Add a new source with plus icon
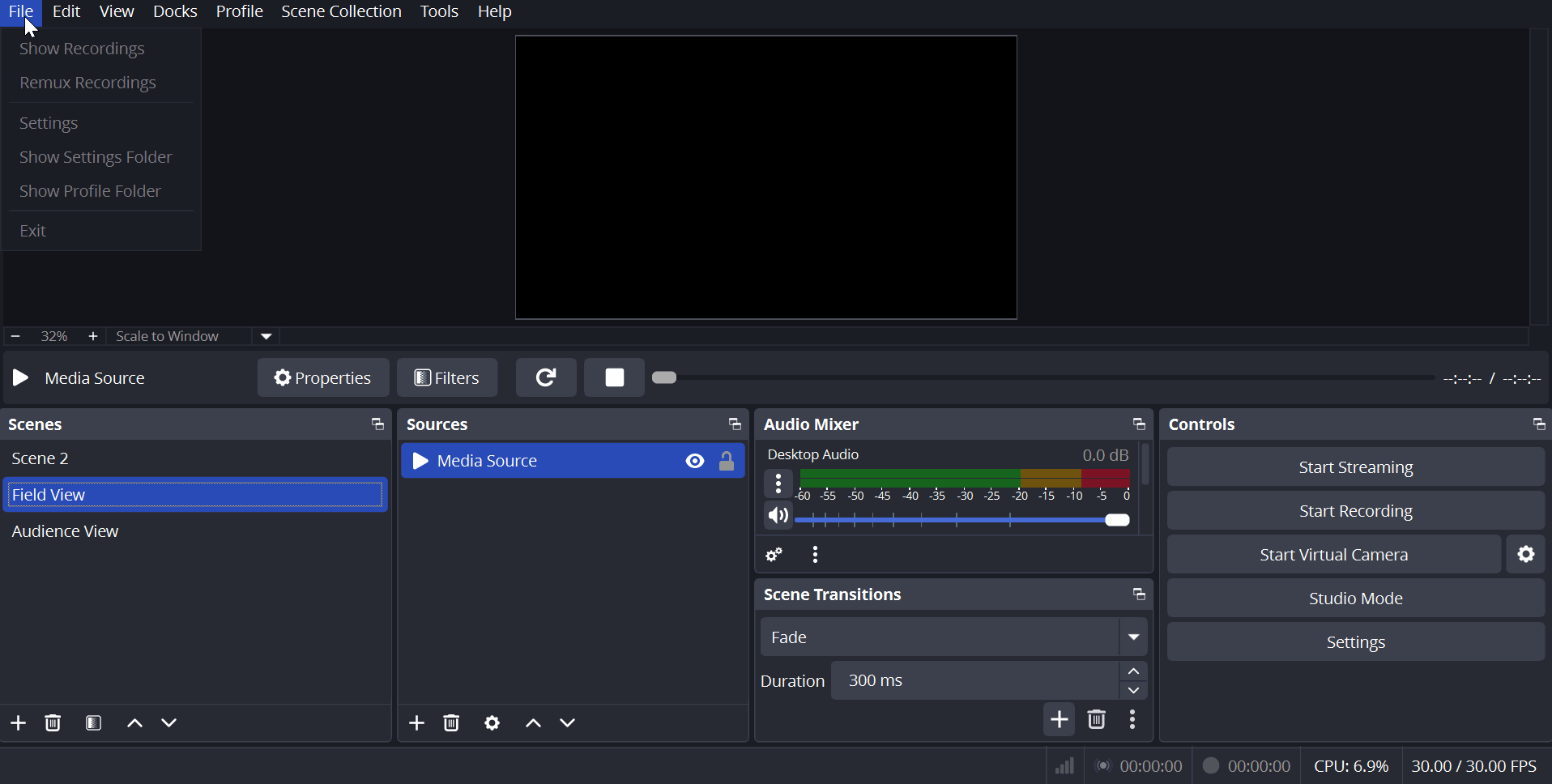 (417, 723)
